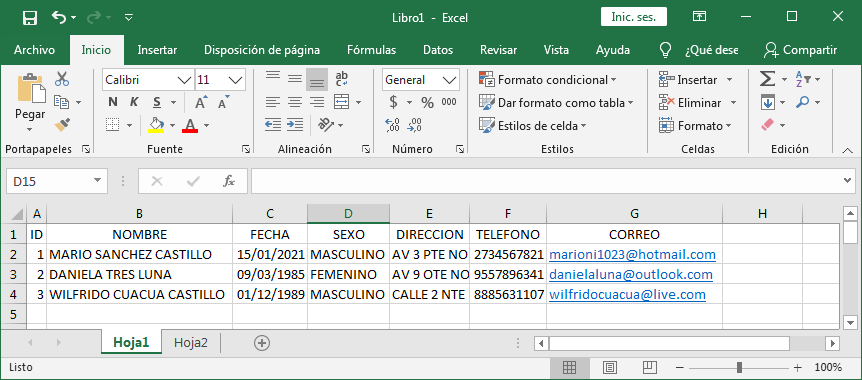The image size is (862, 380).
Task: Click the Cut scissors icon
Action: (x=62, y=79)
